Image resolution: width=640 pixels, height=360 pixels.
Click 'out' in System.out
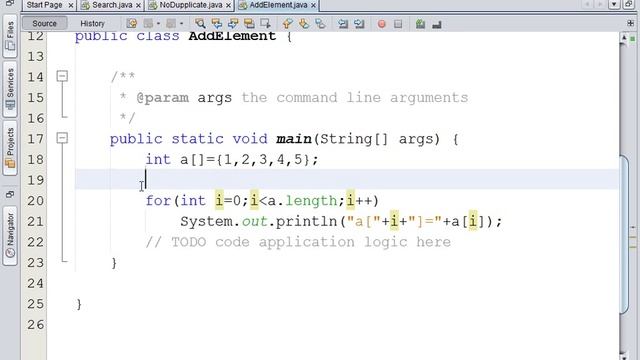(x=254, y=222)
